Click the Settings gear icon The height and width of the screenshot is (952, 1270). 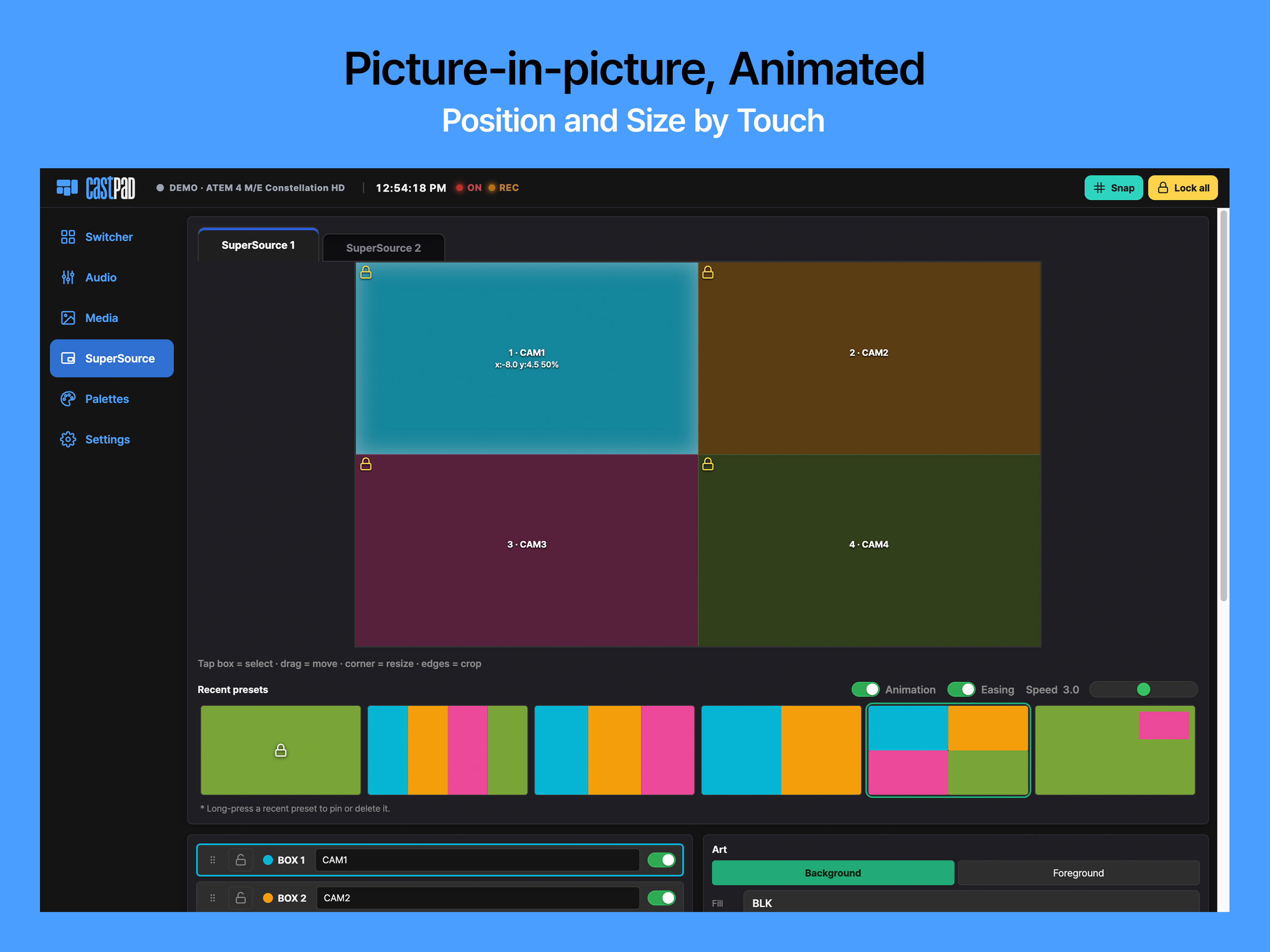click(68, 439)
